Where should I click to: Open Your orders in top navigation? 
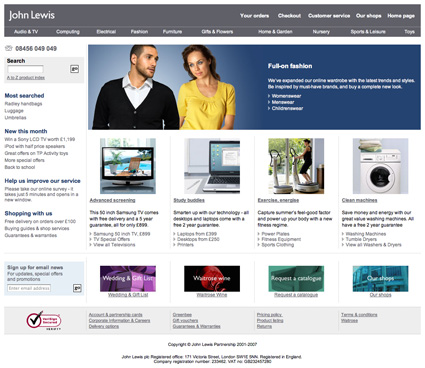254,16
